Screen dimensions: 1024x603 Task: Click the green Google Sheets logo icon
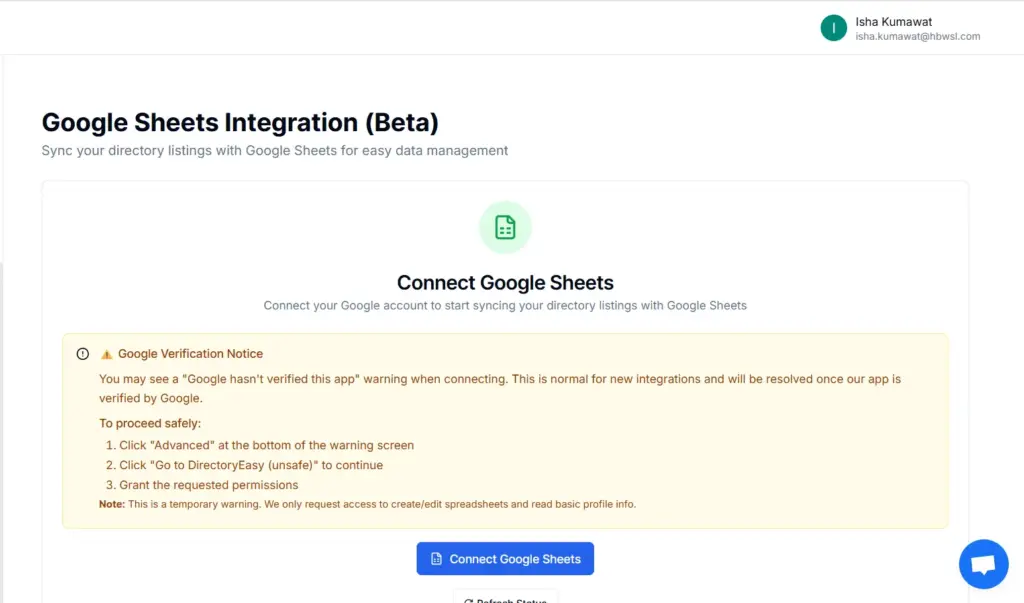[x=505, y=226]
